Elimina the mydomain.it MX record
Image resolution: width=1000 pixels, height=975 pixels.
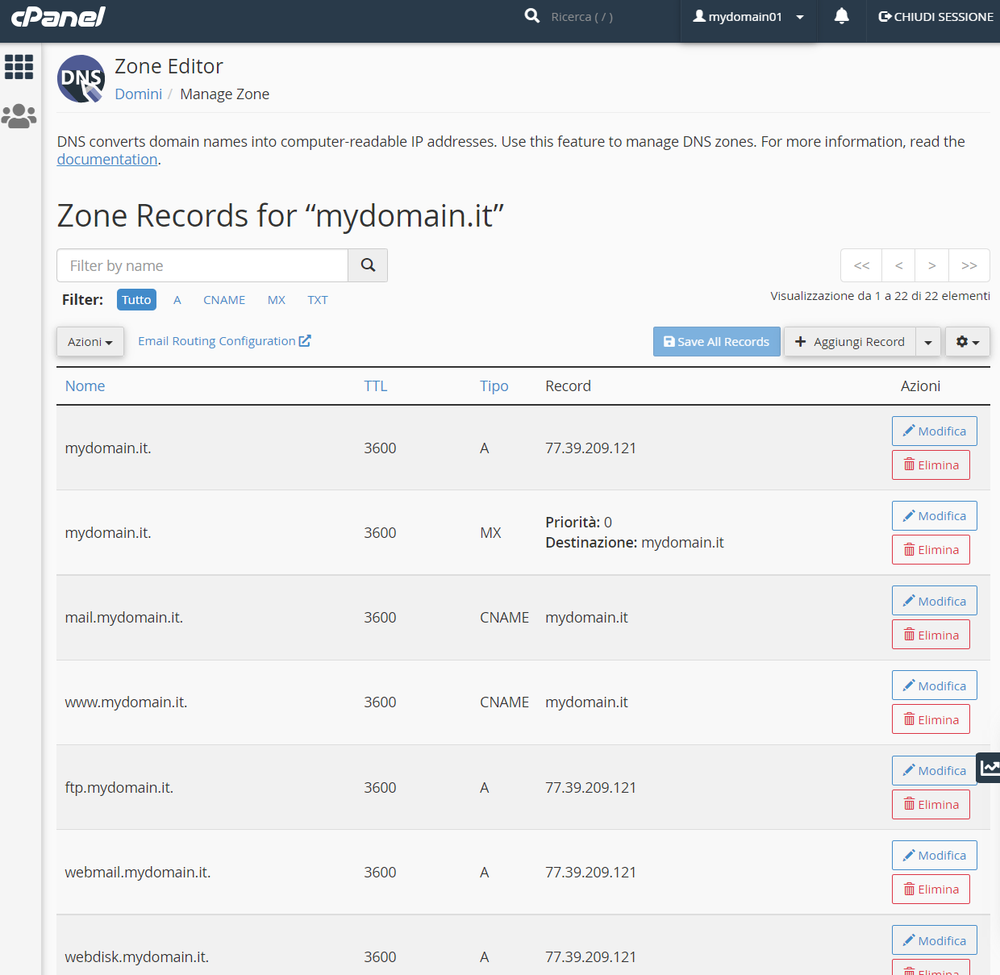click(x=930, y=550)
